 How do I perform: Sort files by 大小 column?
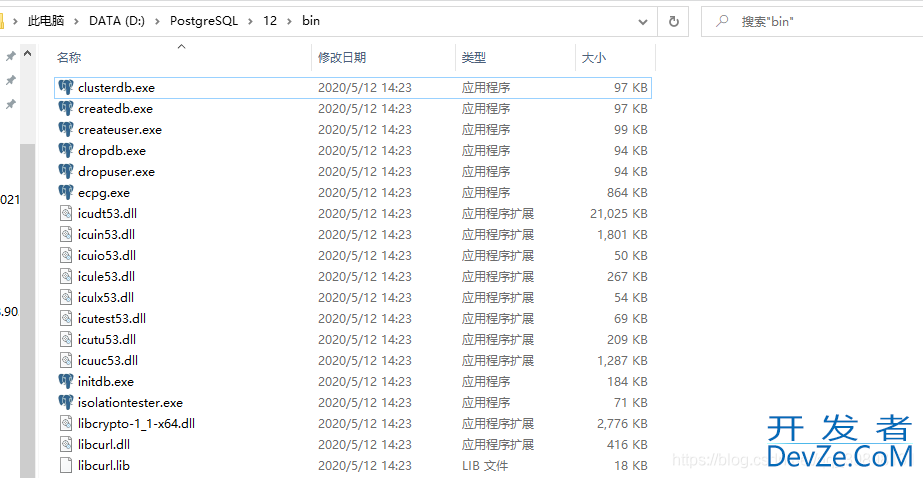(594, 58)
